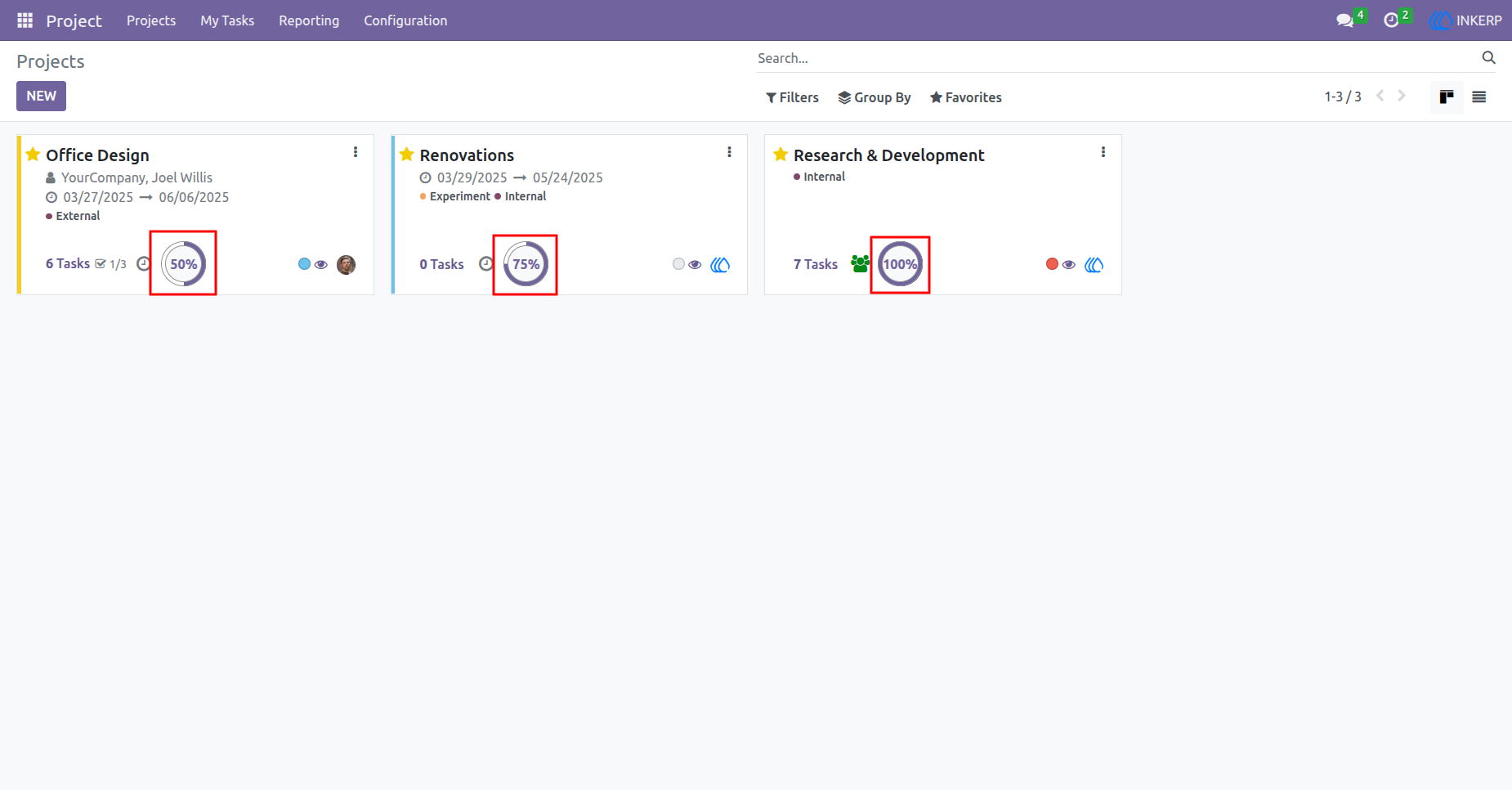Open the Projects menu
The width and height of the screenshot is (1512, 790).
point(151,20)
